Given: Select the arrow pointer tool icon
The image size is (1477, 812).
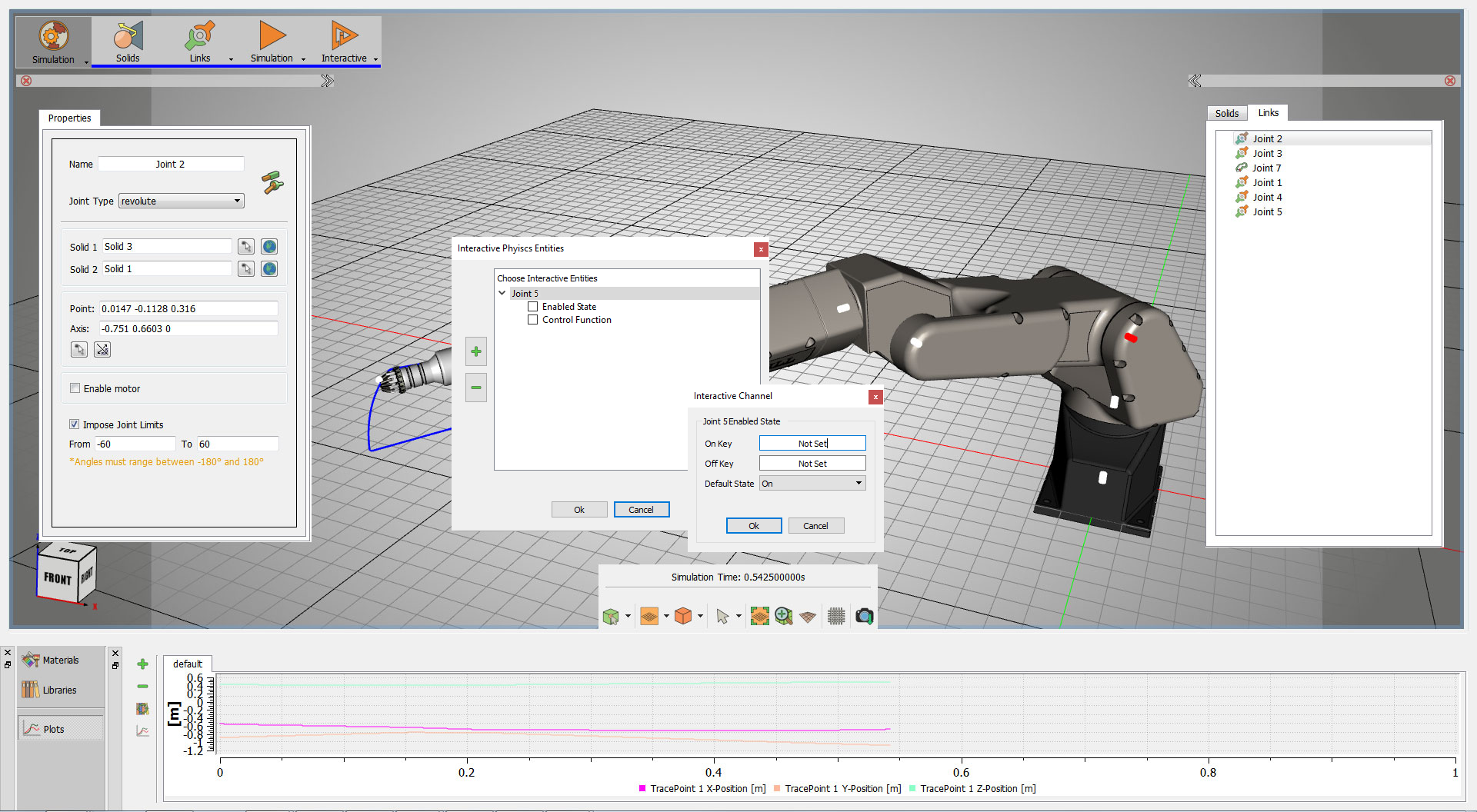Looking at the screenshot, I should (722, 617).
